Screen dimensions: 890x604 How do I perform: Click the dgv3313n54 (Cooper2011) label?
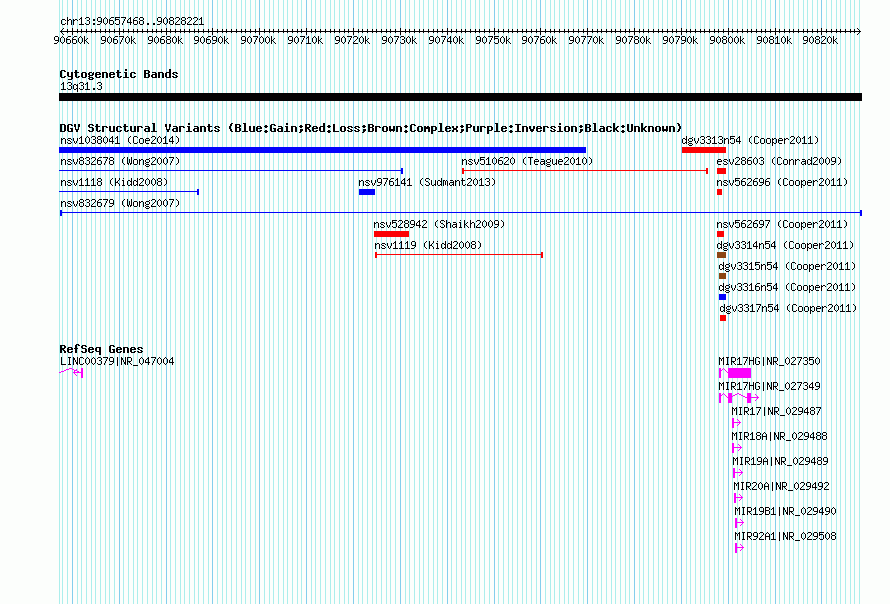pos(750,140)
